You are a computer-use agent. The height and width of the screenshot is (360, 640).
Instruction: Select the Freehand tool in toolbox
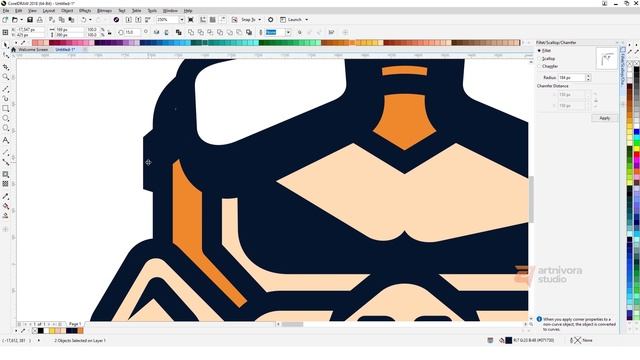pyautogui.click(x=6, y=89)
